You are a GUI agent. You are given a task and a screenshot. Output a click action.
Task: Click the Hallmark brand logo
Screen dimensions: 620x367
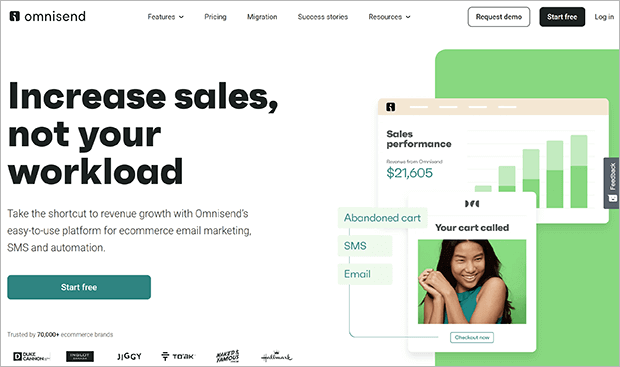click(x=277, y=356)
